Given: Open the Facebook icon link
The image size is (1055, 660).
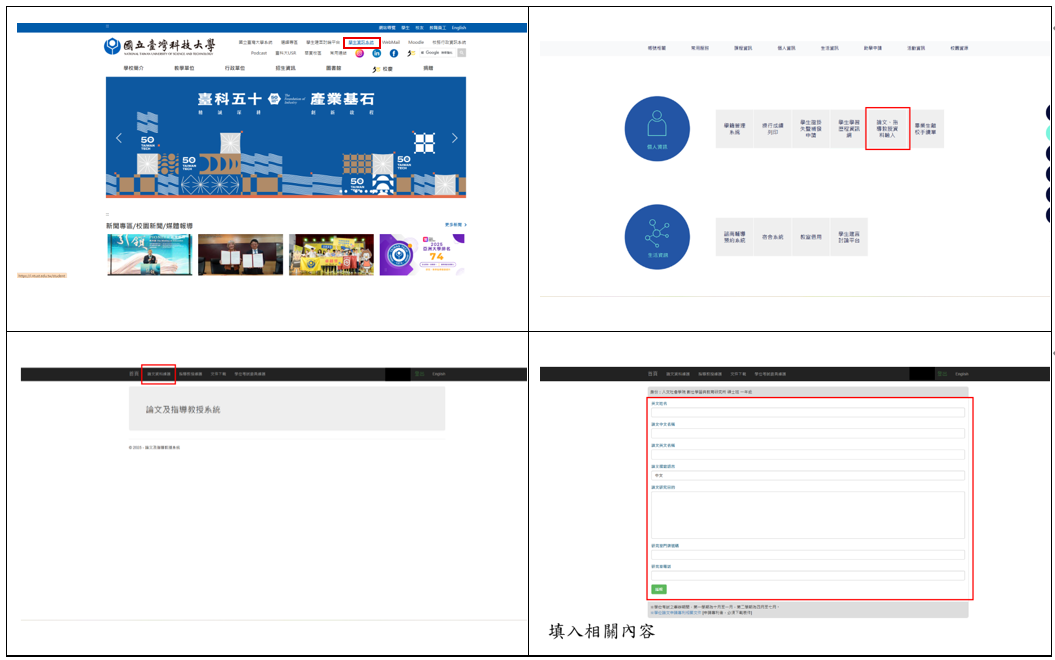Looking at the screenshot, I should [394, 53].
